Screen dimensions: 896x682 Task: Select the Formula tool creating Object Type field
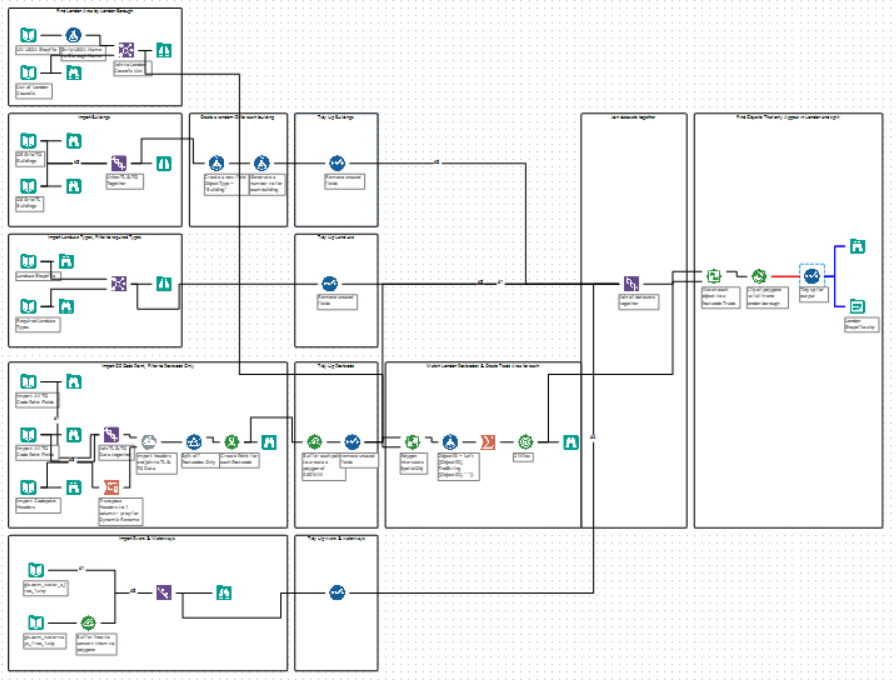(x=217, y=163)
